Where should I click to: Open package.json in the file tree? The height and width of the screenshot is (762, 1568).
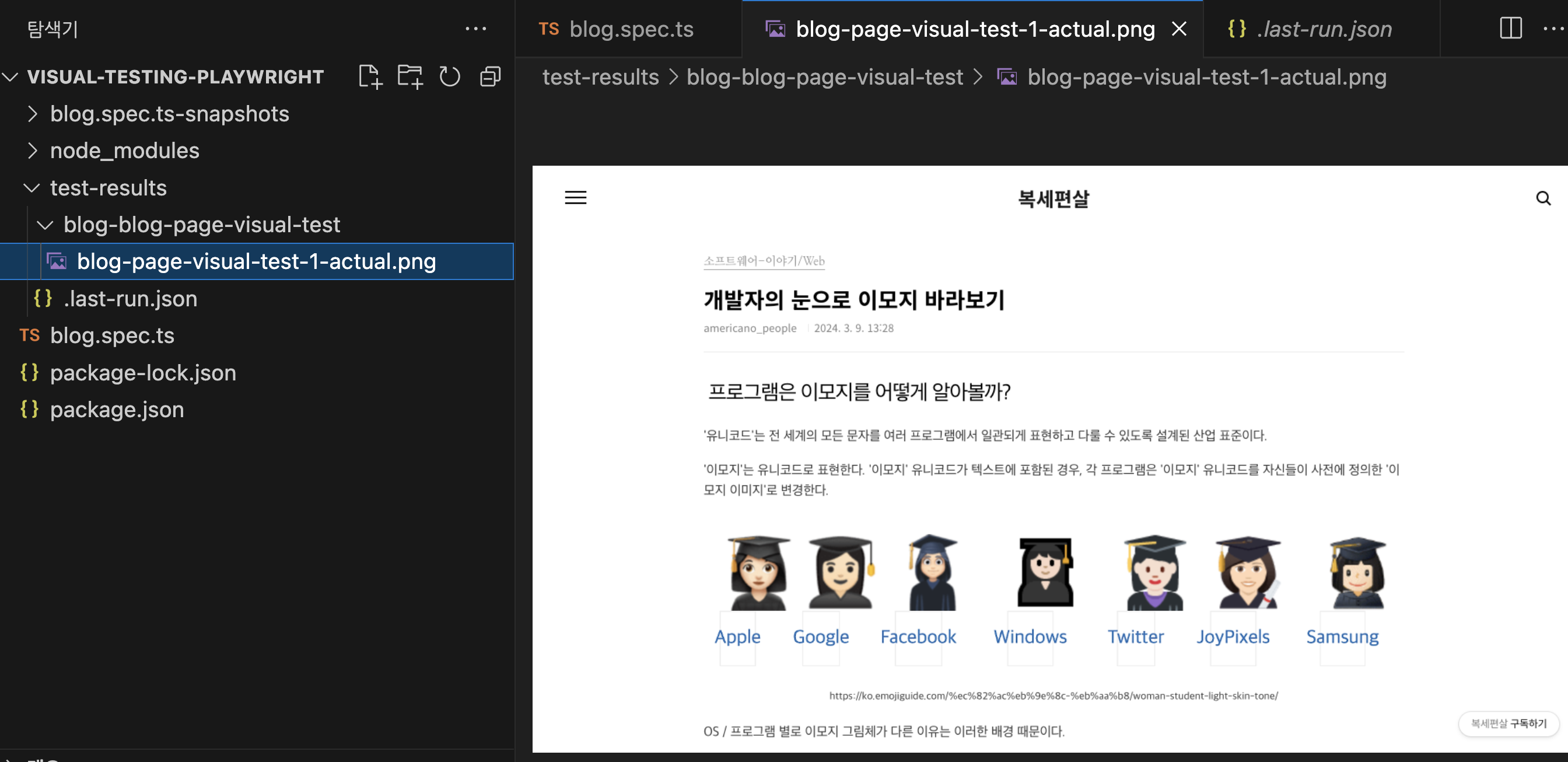117,410
